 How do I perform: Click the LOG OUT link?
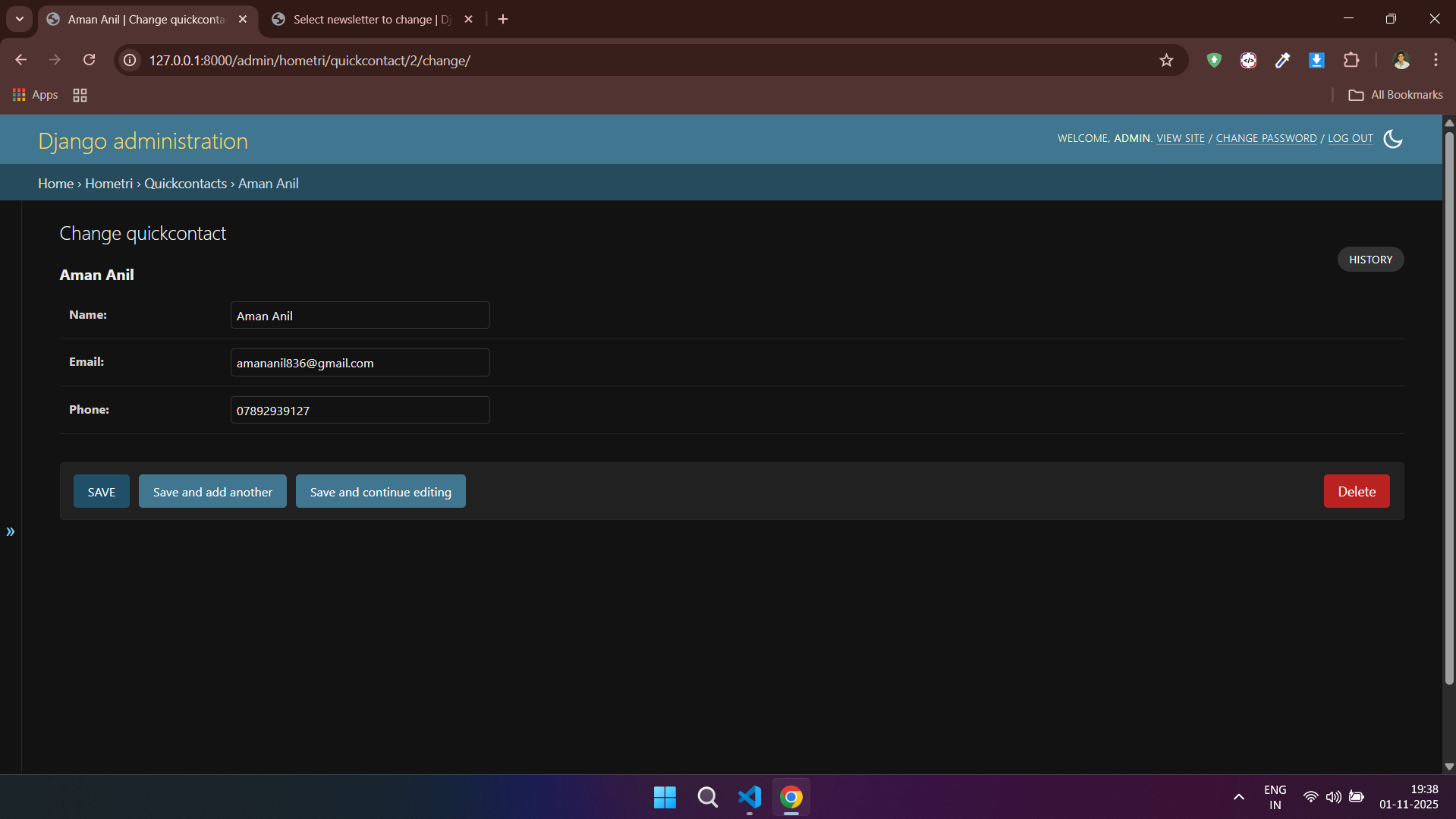pos(1351,138)
